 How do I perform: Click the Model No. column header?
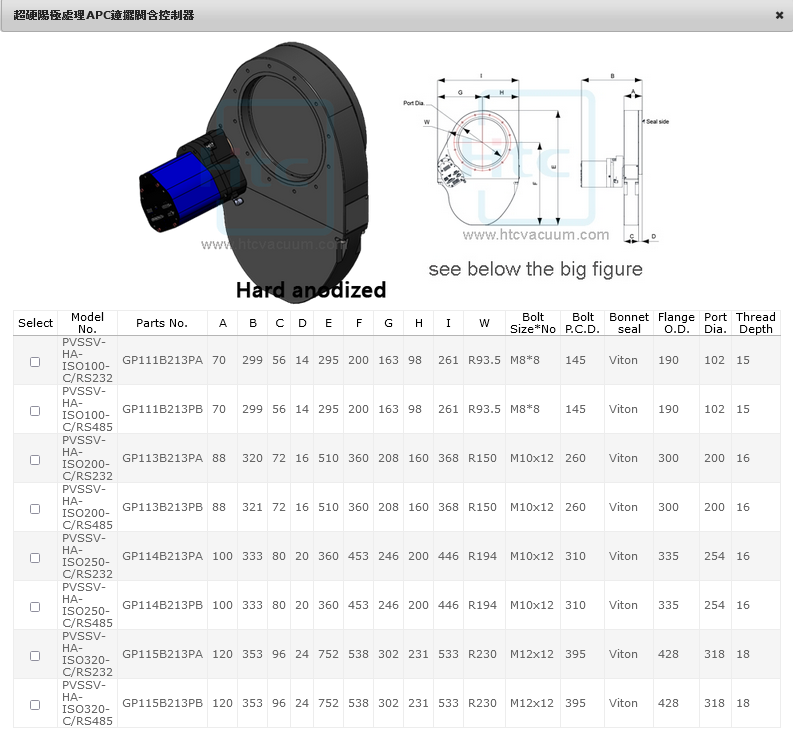(87, 323)
